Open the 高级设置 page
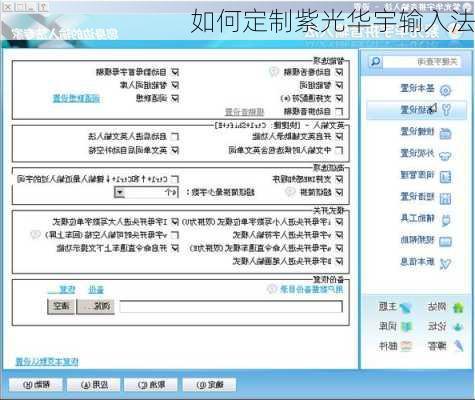 (417, 109)
